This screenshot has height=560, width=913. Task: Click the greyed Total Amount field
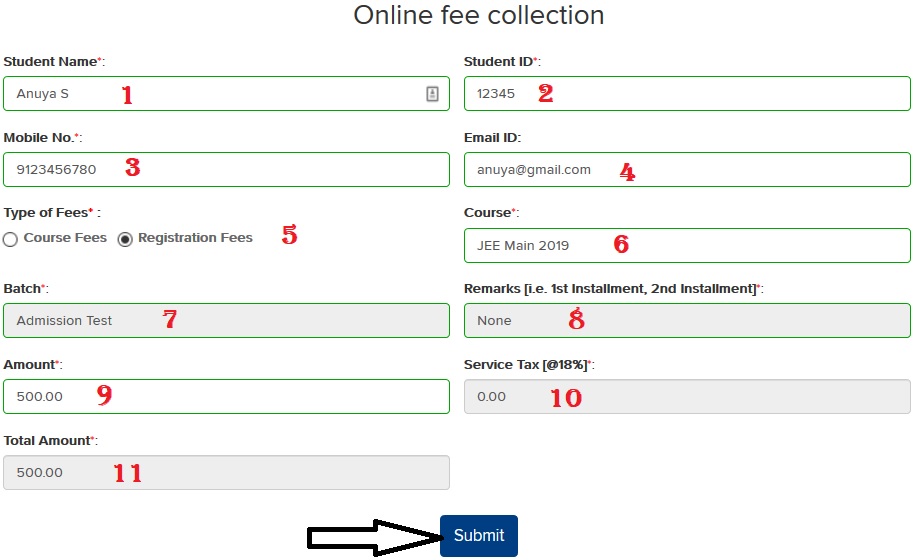226,472
